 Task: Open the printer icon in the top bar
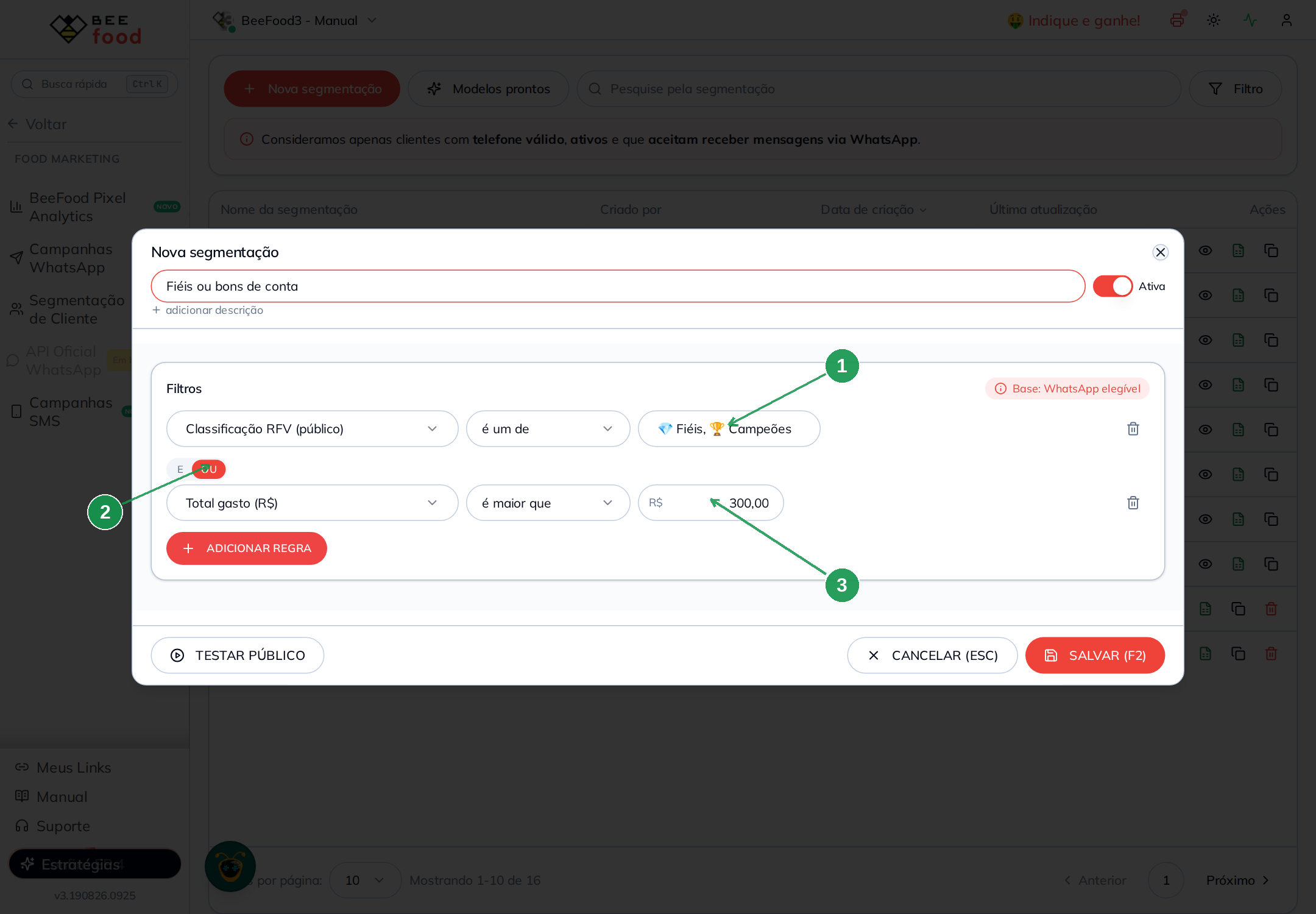point(1177,21)
